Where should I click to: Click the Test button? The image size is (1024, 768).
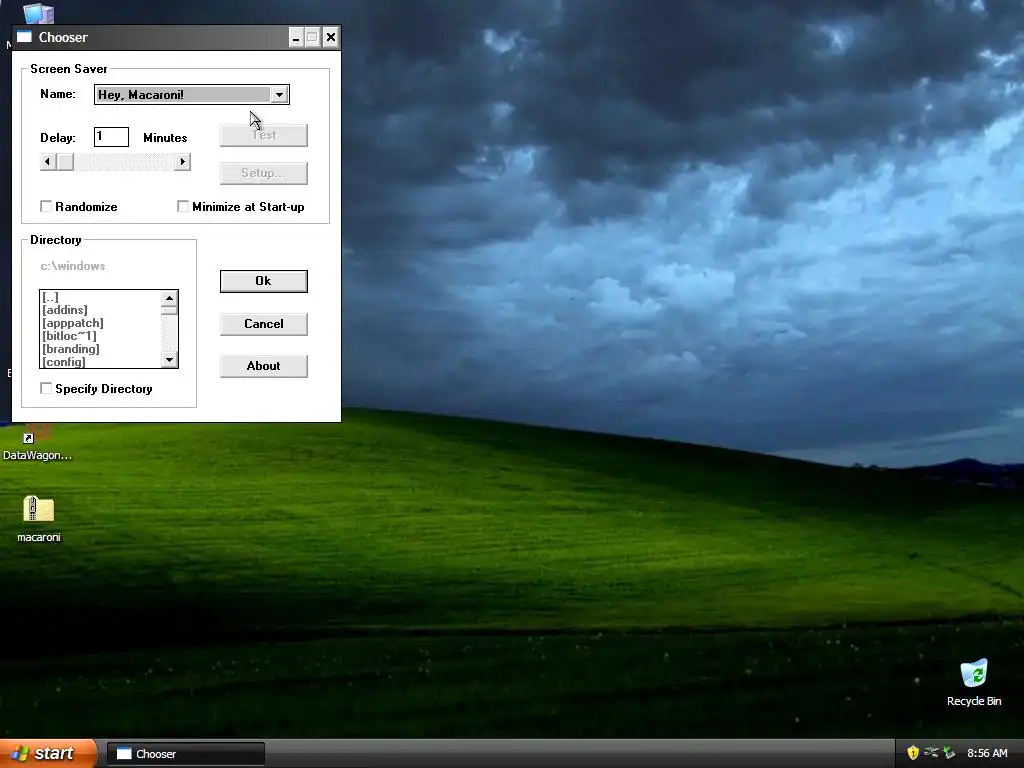coord(264,135)
